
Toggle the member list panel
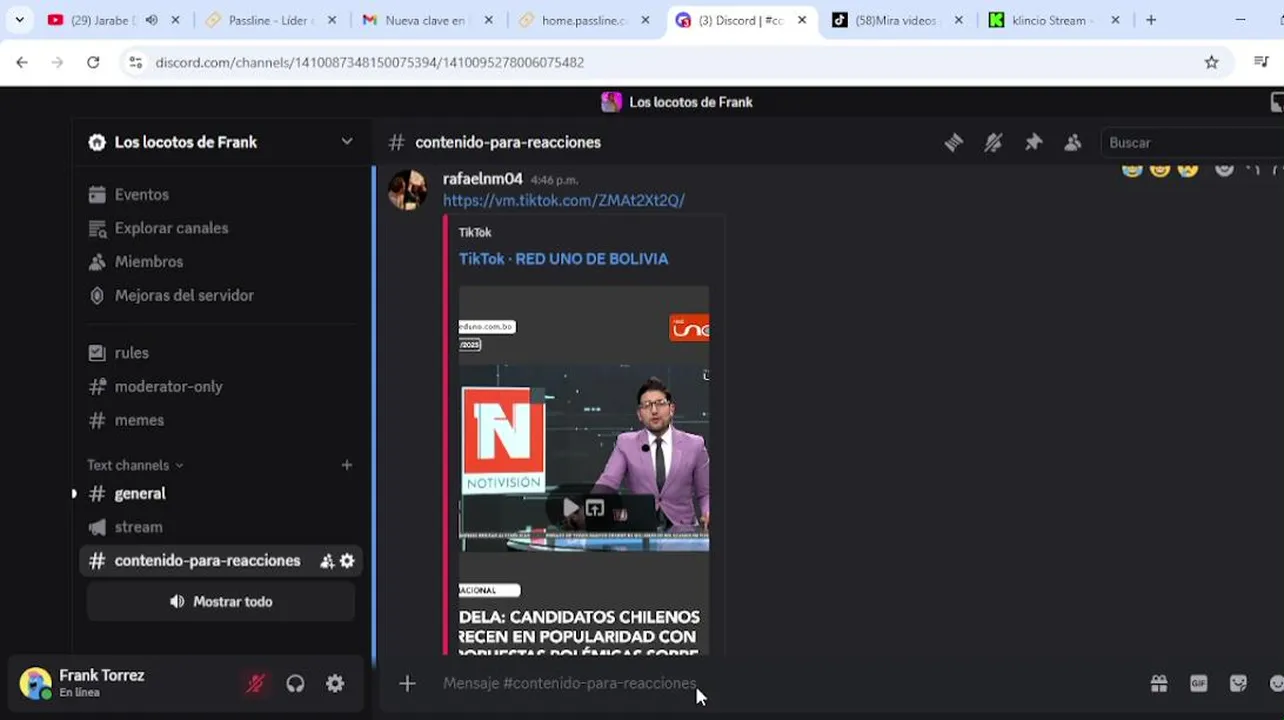(1073, 143)
